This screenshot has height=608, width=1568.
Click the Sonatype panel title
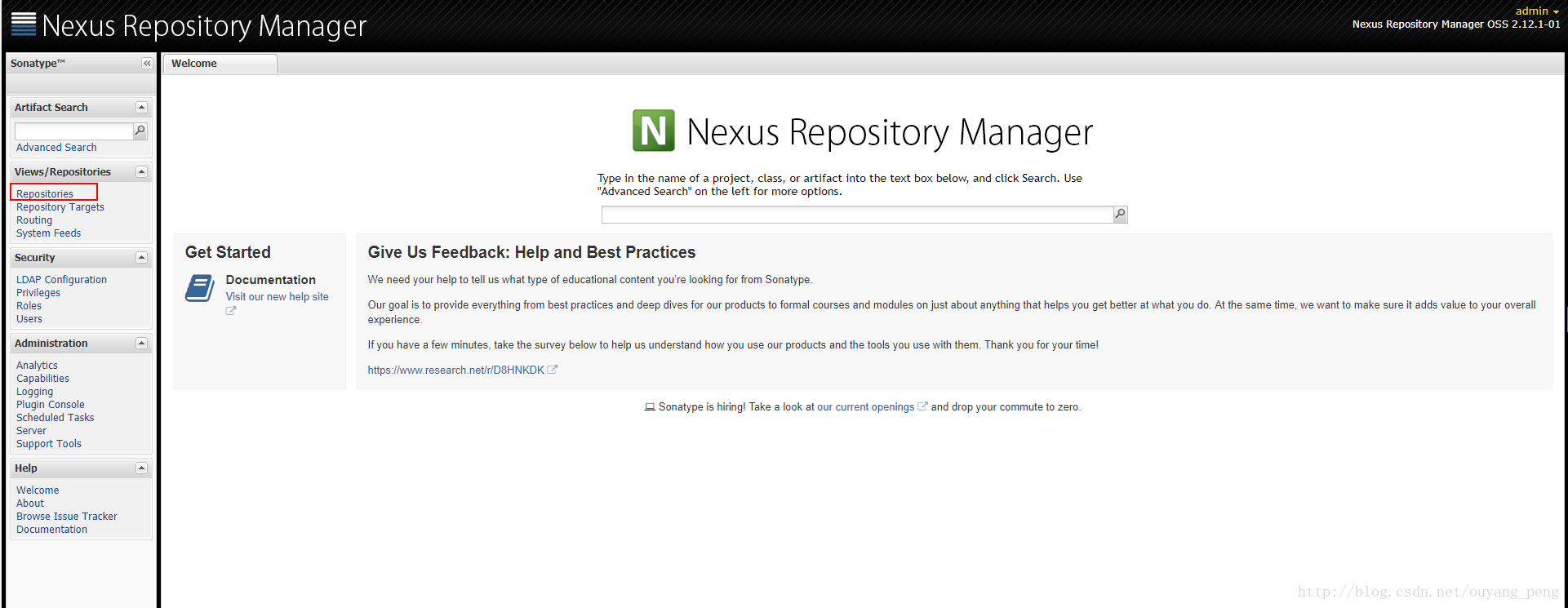click(x=38, y=64)
